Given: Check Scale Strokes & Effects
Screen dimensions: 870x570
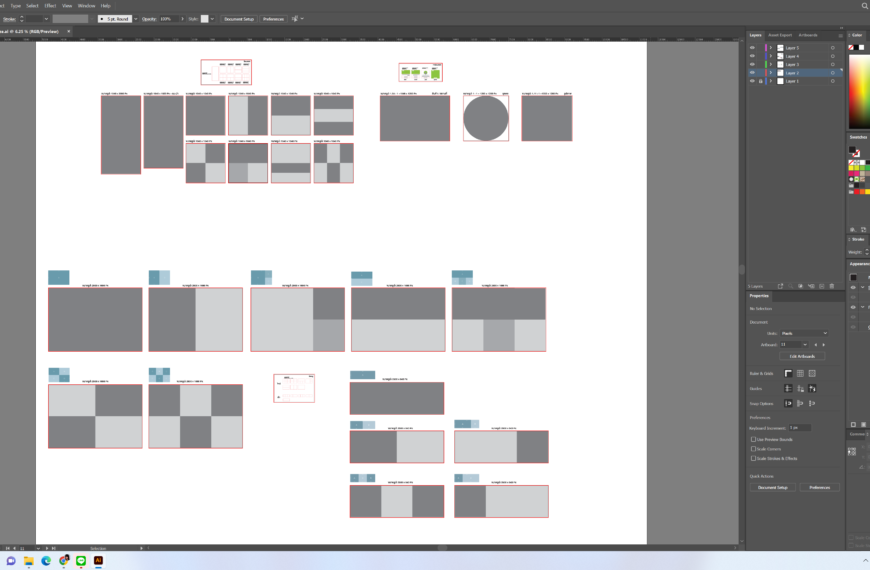Looking at the screenshot, I should (x=753, y=458).
